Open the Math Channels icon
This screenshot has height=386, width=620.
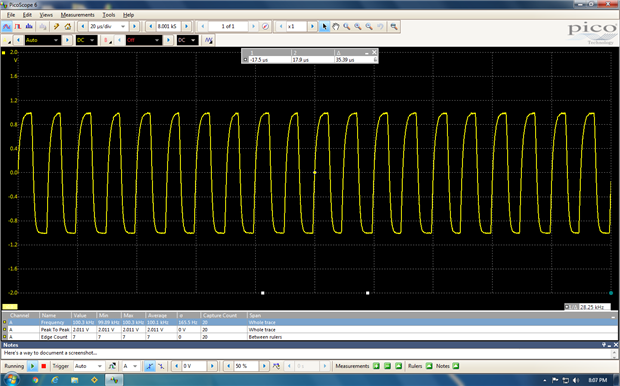pyautogui.click(x=208, y=40)
